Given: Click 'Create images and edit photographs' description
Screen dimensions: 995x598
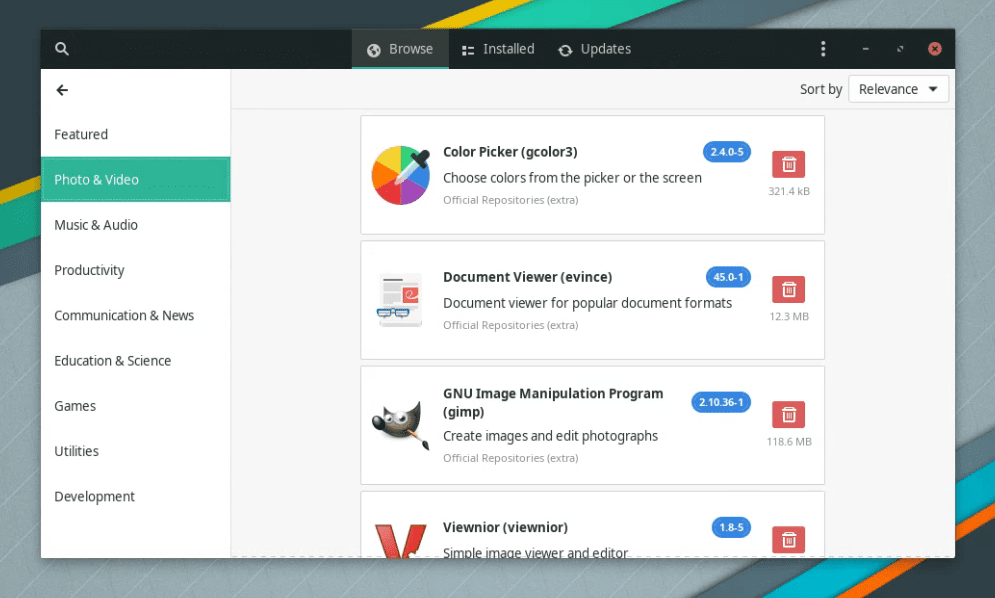Looking at the screenshot, I should pyautogui.click(x=550, y=436).
